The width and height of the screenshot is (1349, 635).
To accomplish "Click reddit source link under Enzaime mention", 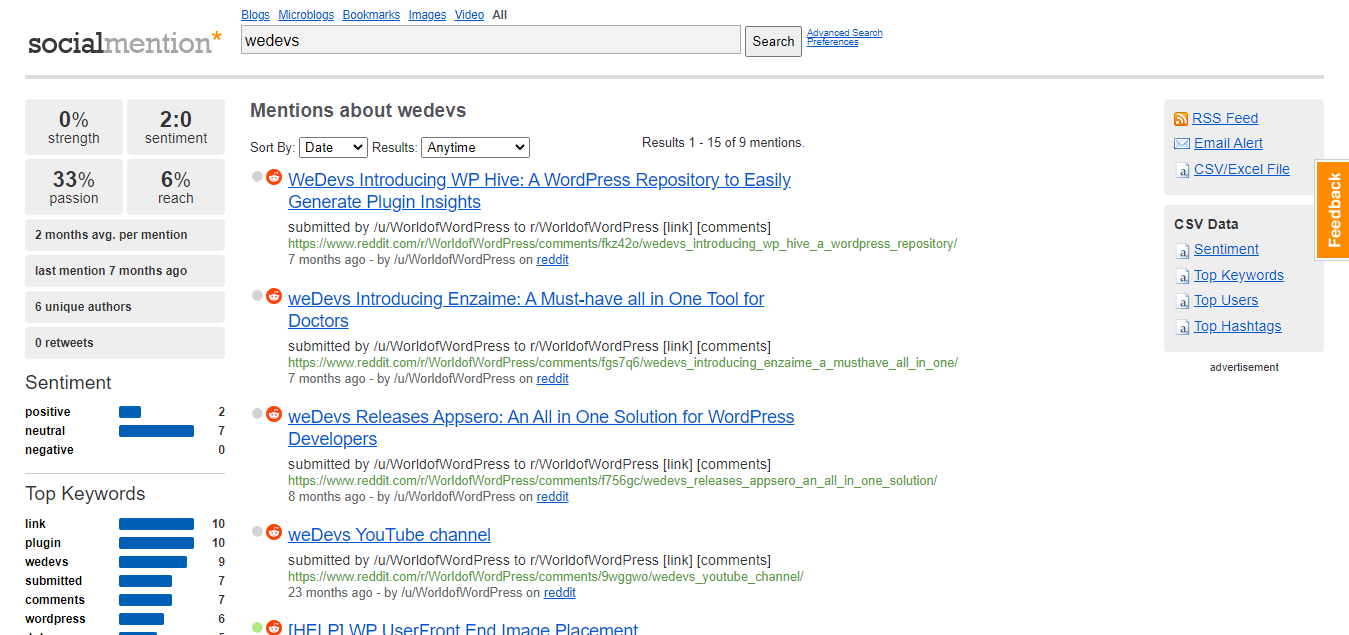I will coord(552,379).
